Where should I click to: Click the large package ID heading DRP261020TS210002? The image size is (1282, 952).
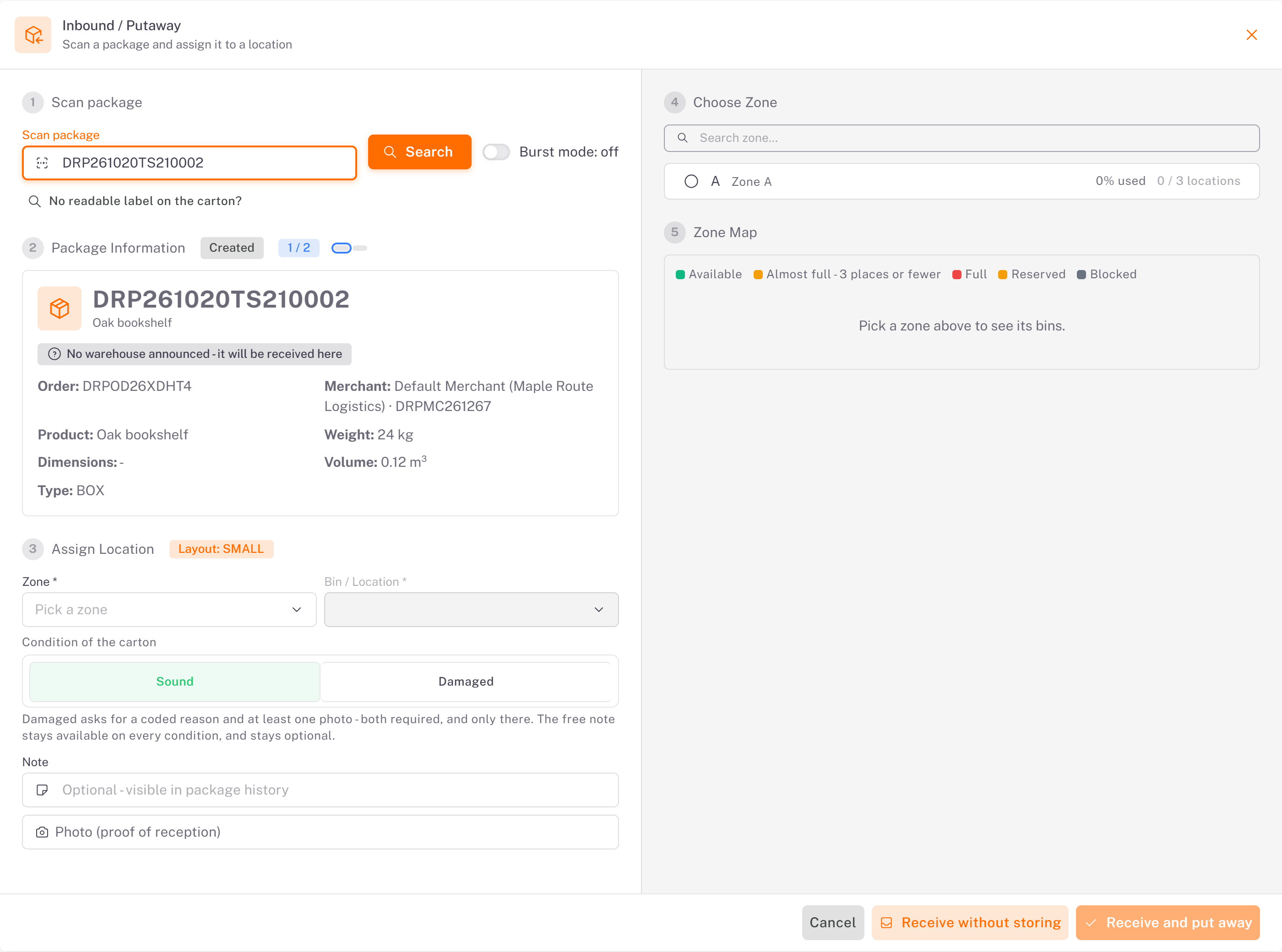click(x=221, y=299)
